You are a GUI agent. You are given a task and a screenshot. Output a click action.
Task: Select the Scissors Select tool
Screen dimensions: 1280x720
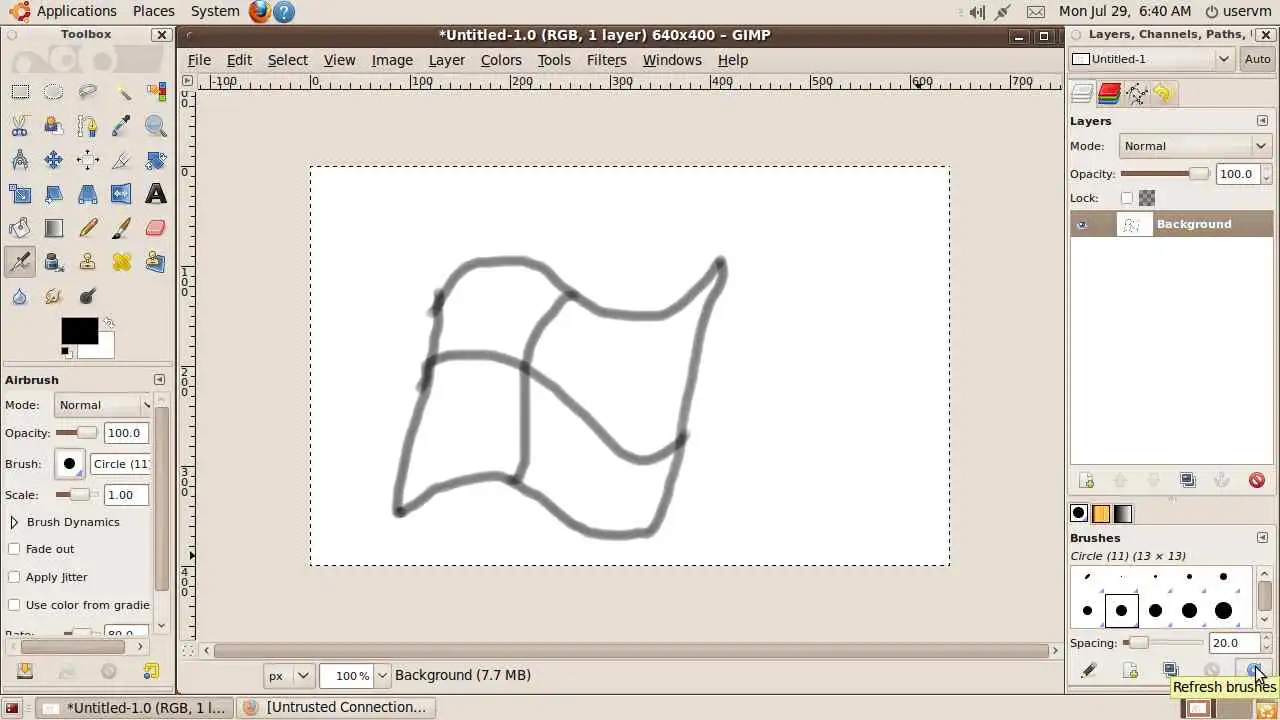(20, 126)
